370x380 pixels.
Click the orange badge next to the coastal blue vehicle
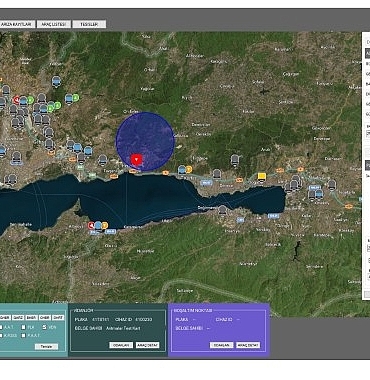pyautogui.click(x=189, y=169)
